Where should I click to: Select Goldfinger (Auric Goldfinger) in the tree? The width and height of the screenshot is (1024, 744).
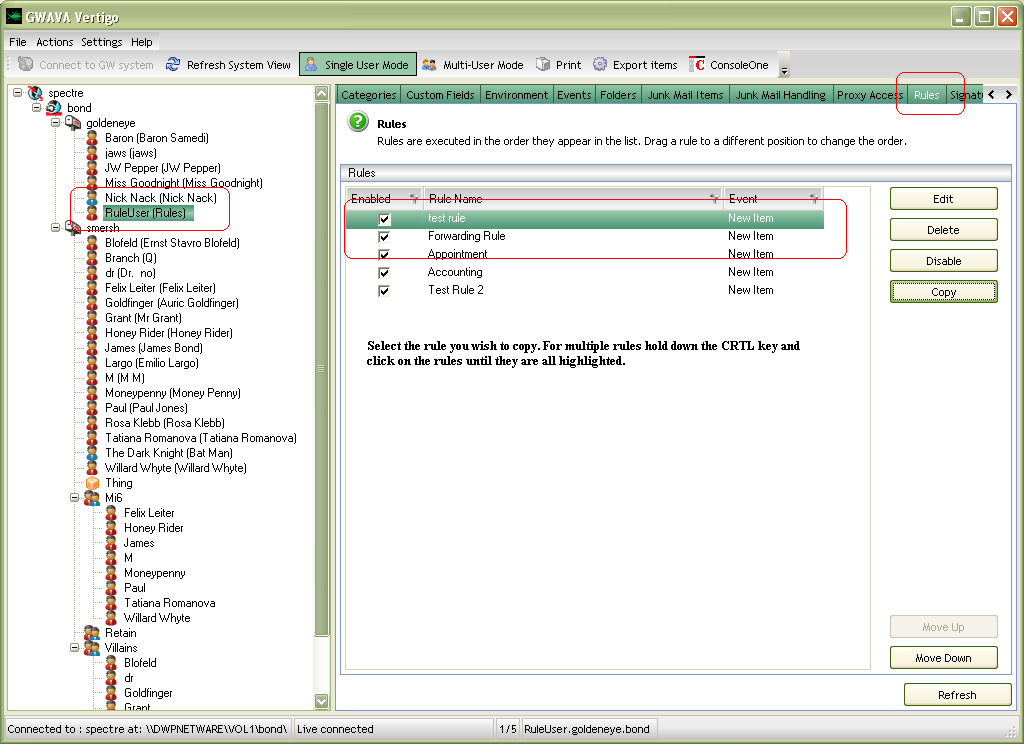172,303
